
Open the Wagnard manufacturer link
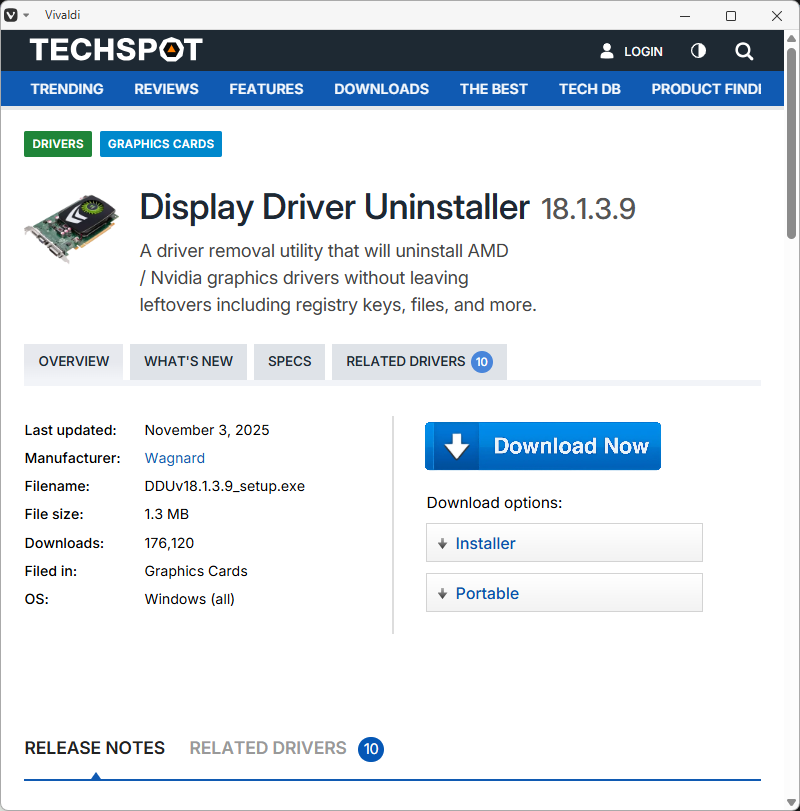pyautogui.click(x=175, y=458)
